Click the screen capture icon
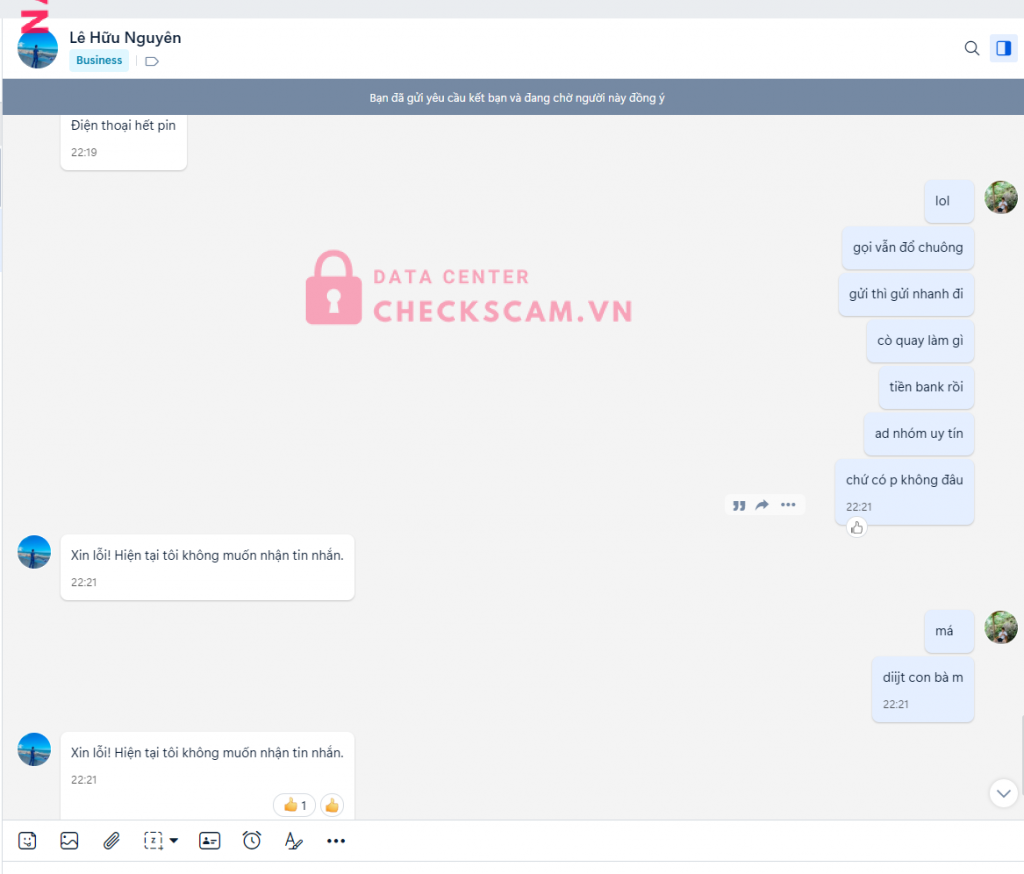Image resolution: width=1024 pixels, height=874 pixels. (153, 841)
